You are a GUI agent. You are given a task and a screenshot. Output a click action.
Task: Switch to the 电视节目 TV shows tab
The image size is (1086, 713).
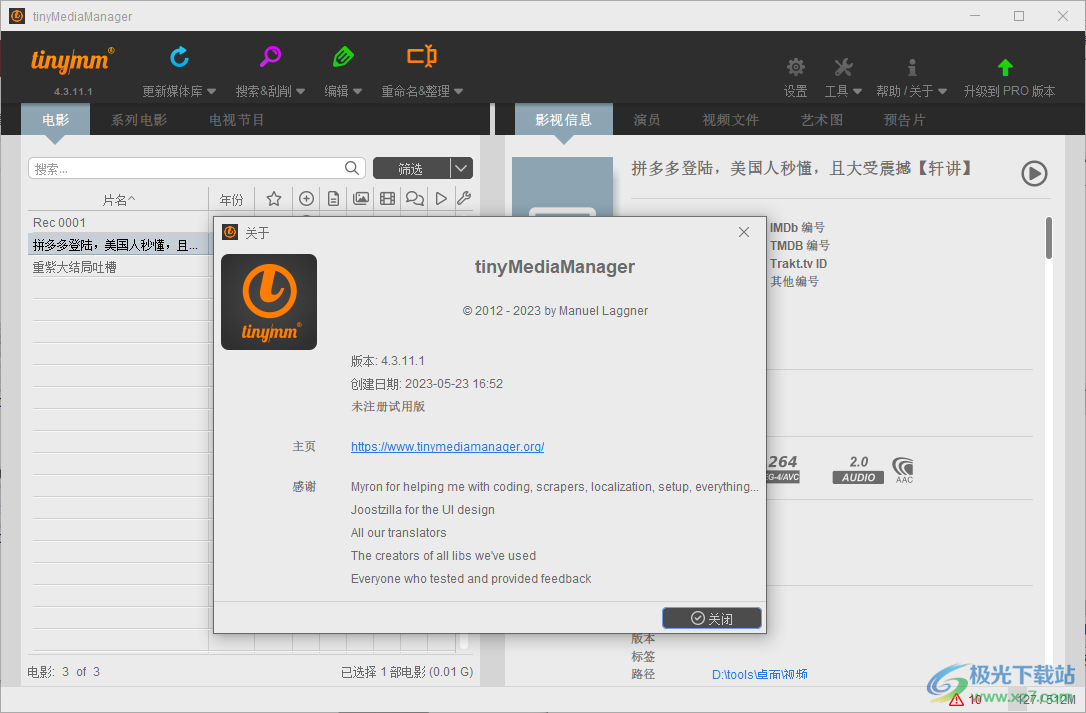pos(237,120)
